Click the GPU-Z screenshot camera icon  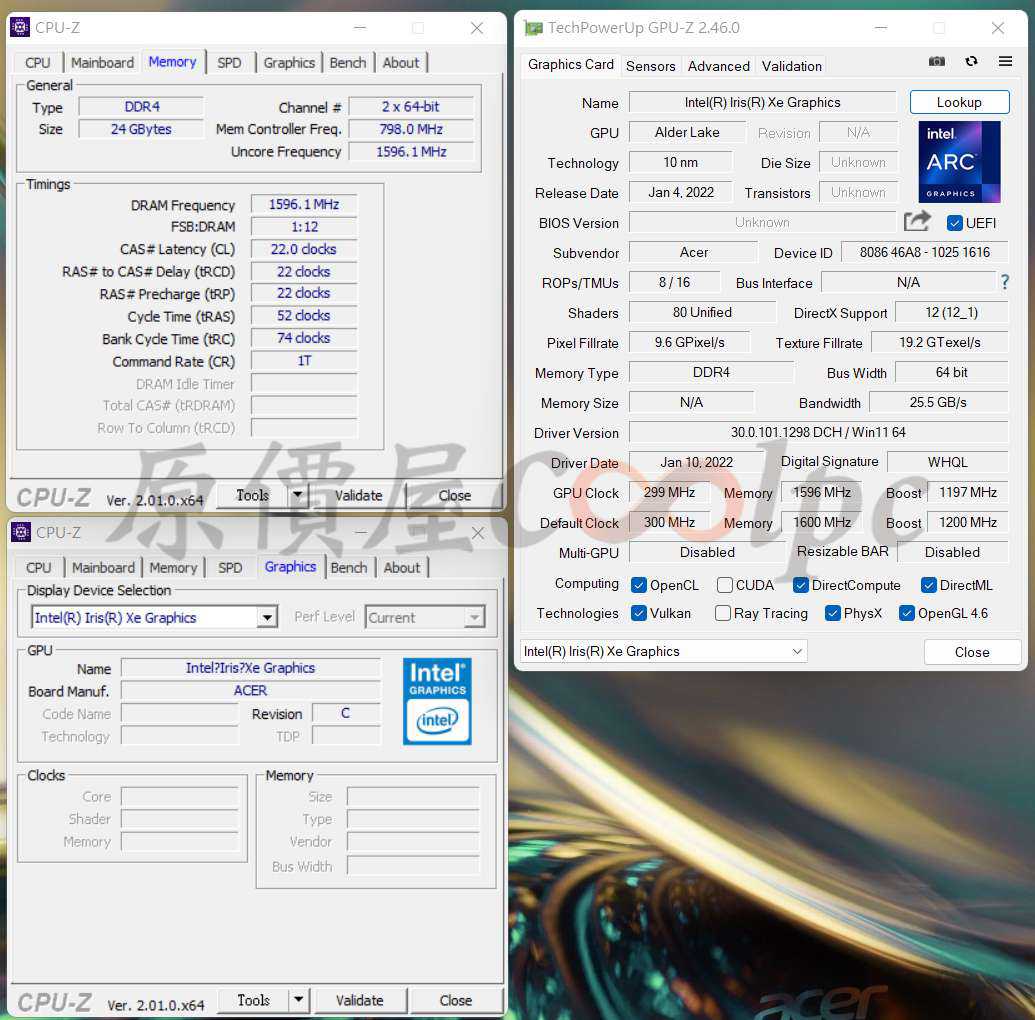tap(936, 61)
